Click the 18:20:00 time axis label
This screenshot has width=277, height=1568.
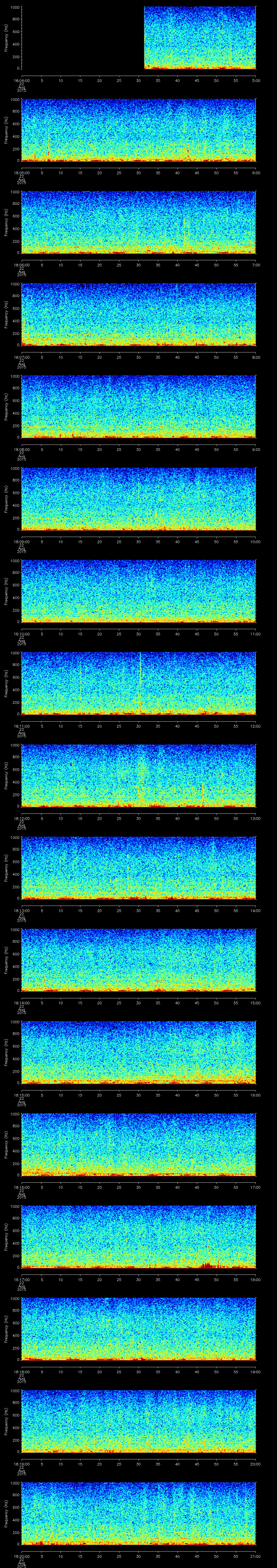(21, 1556)
